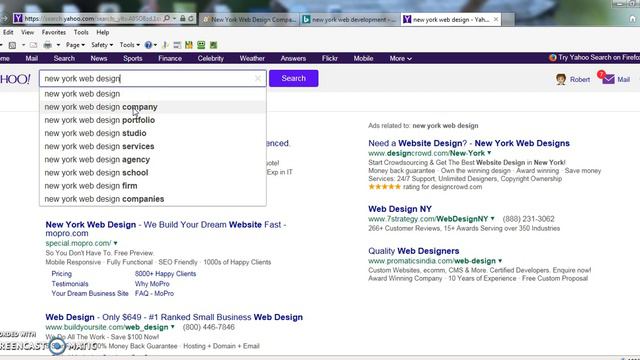The width and height of the screenshot is (640, 360).
Task: Click the calendar-like toolbar icon after Help
Action: point(177,45)
